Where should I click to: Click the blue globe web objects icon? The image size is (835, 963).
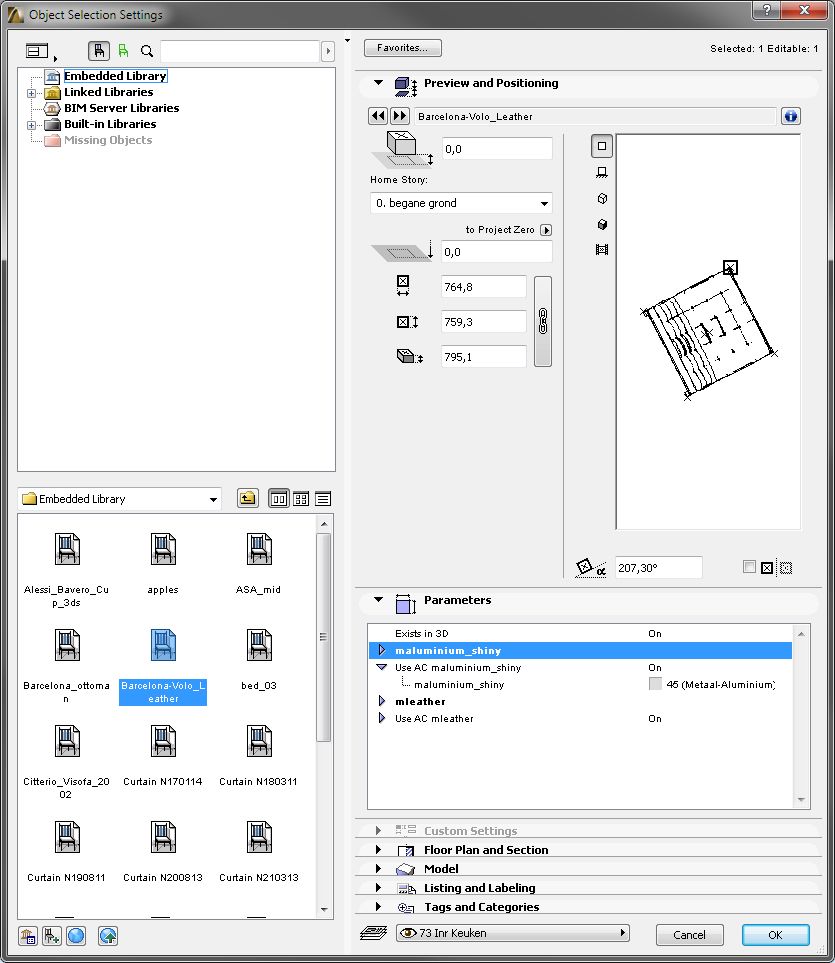[76, 936]
